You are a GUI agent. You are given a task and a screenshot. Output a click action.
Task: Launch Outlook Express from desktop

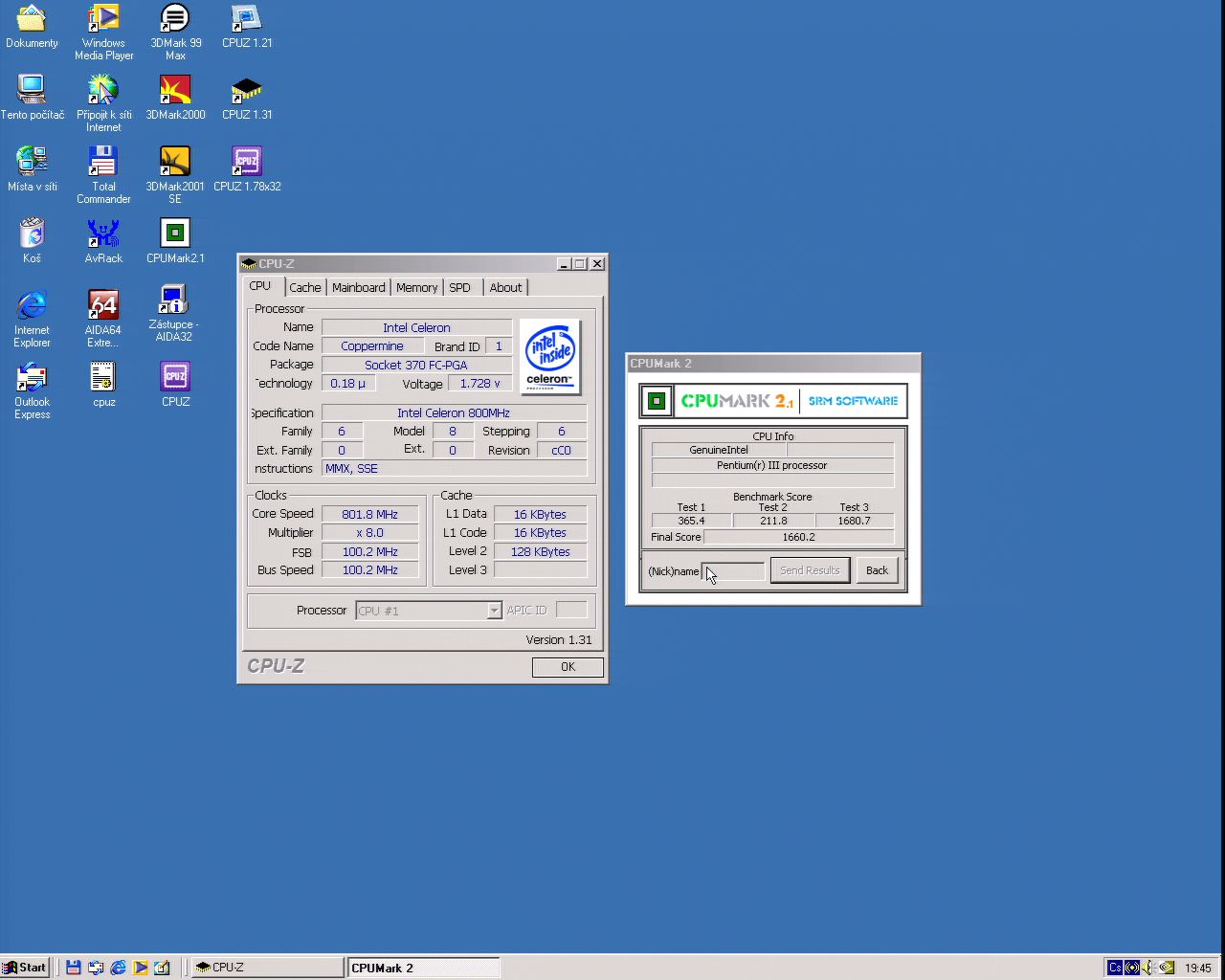click(x=32, y=390)
